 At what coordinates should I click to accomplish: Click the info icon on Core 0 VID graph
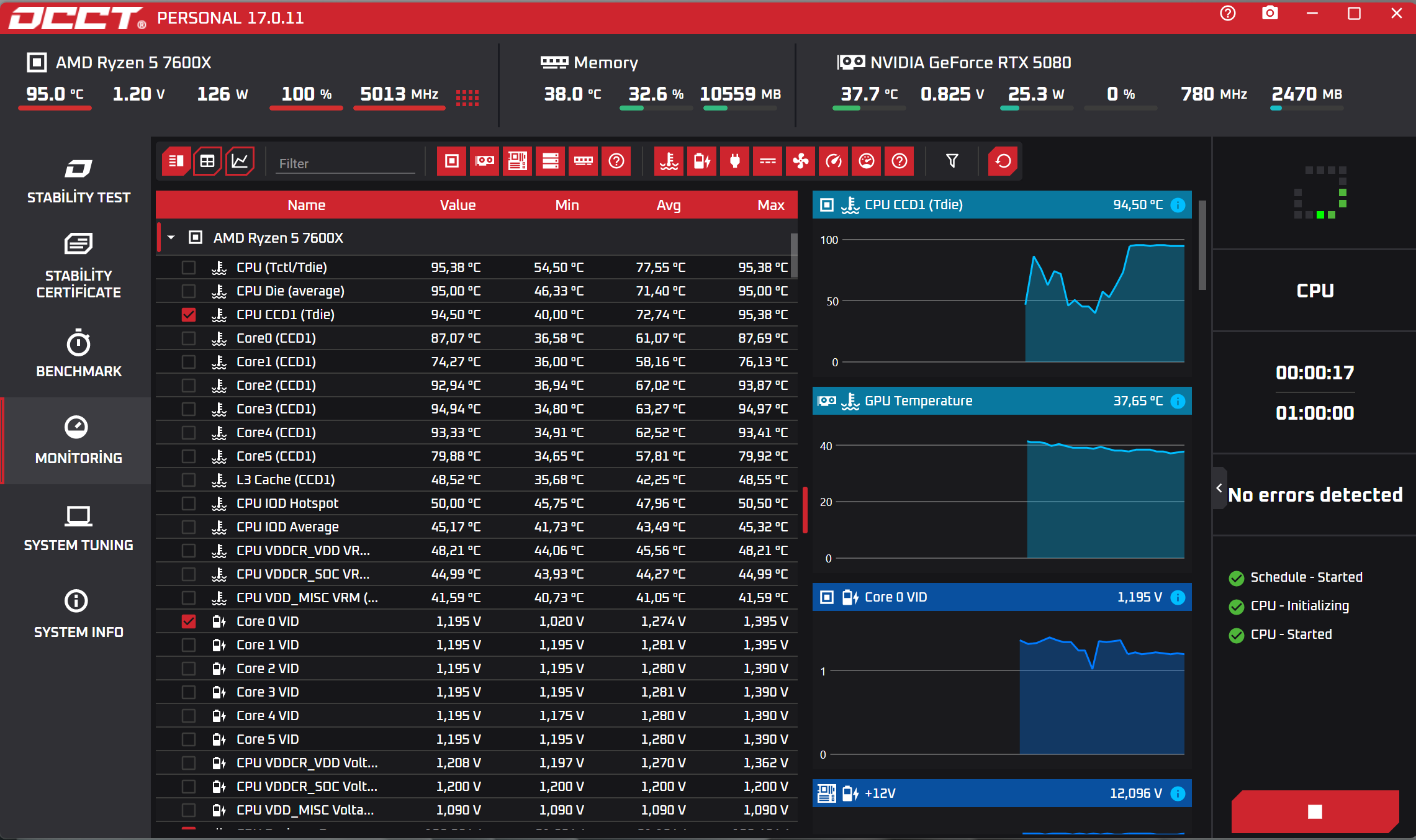coord(1178,597)
